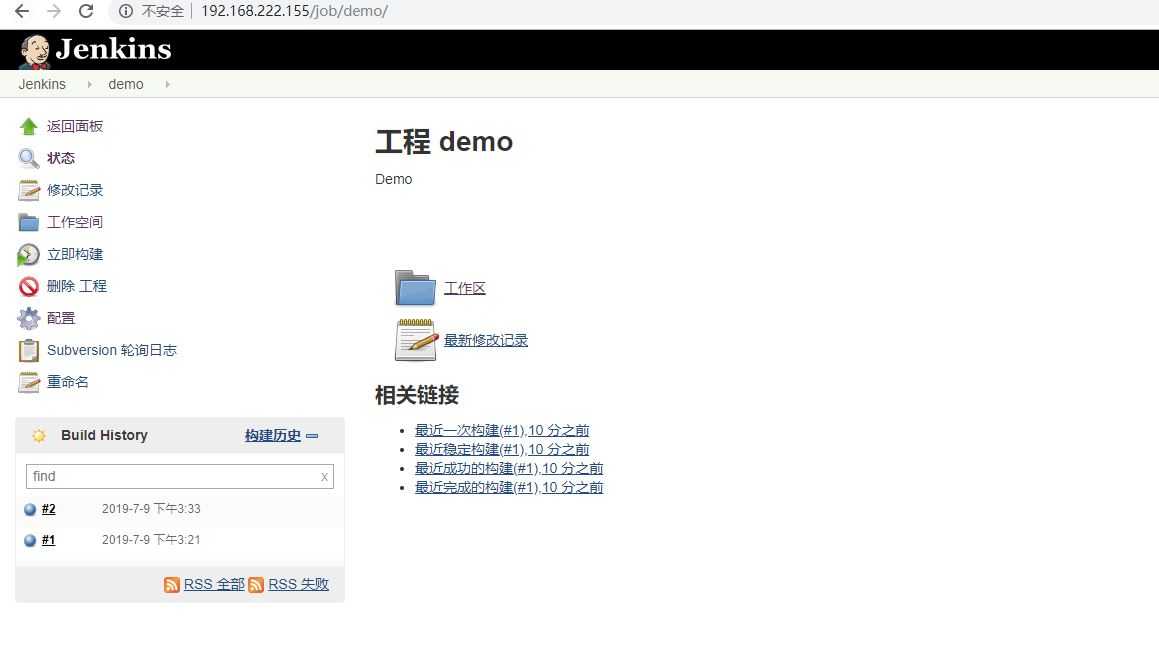Click the notepad 修改记录 sidebar icon
This screenshot has width=1159, height=652.
pos(28,190)
